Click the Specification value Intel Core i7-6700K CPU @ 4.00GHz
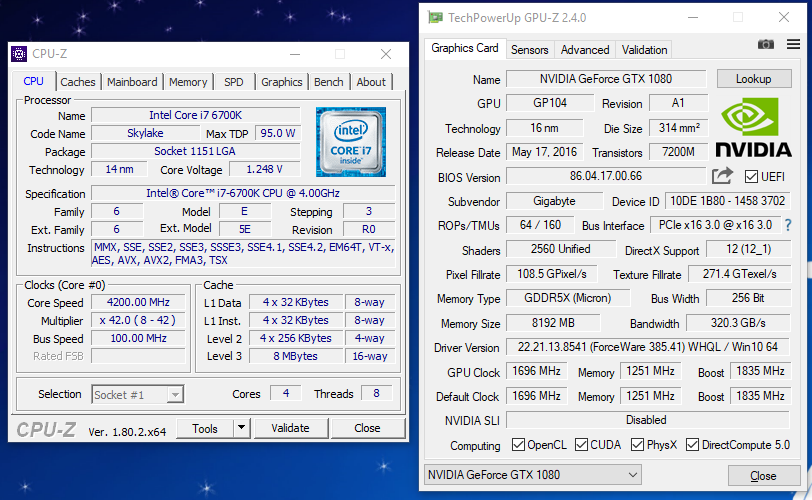This screenshot has height=500, width=812. [x=243, y=193]
